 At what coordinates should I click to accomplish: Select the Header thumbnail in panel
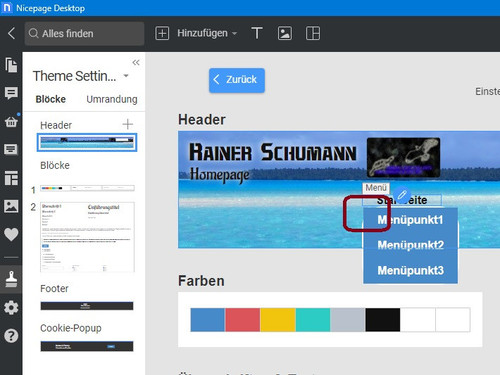pyautogui.click(x=87, y=143)
